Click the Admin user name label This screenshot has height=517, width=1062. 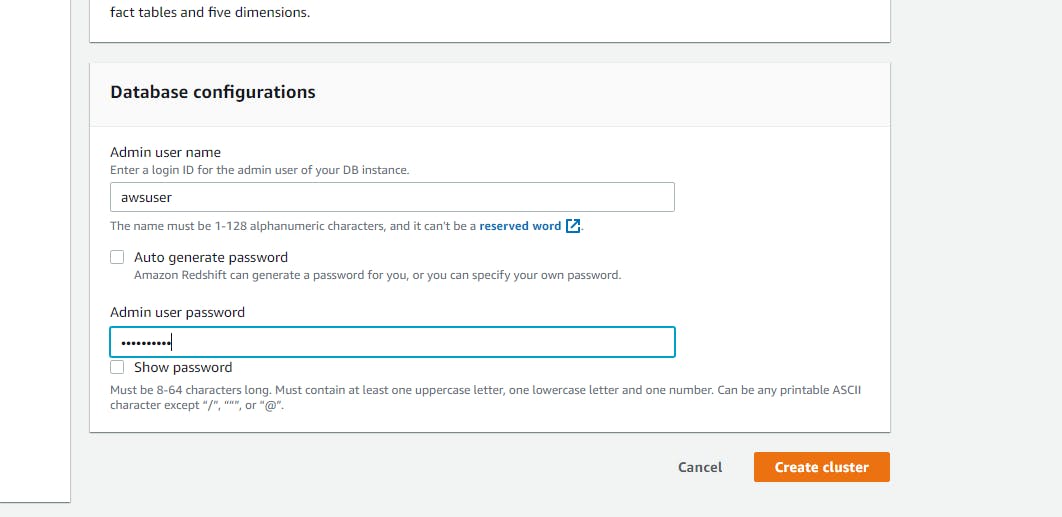165,152
